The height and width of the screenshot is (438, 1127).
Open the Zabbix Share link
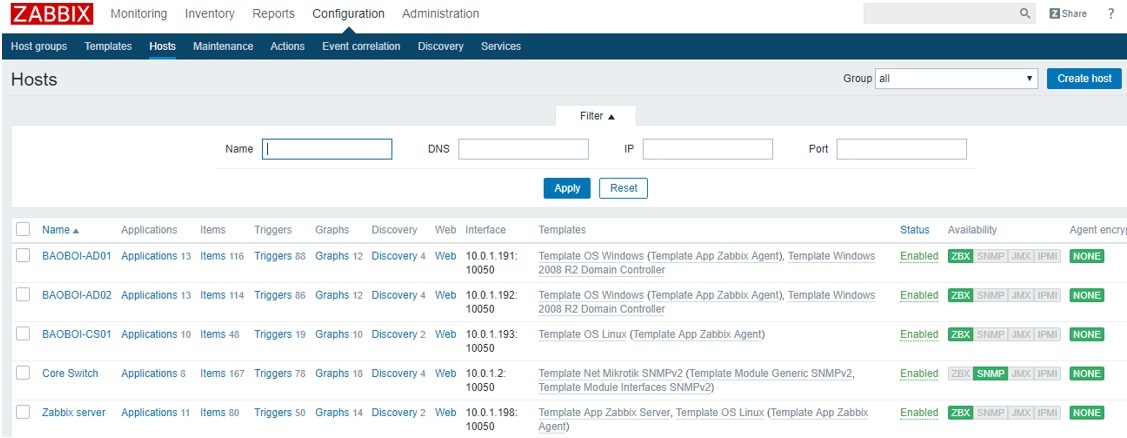pyautogui.click(x=1068, y=14)
